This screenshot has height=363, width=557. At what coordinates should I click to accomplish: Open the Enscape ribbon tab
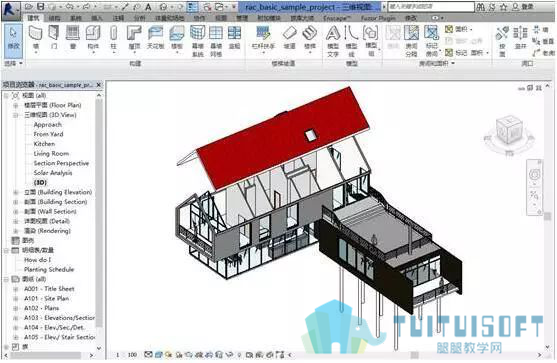coord(337,18)
